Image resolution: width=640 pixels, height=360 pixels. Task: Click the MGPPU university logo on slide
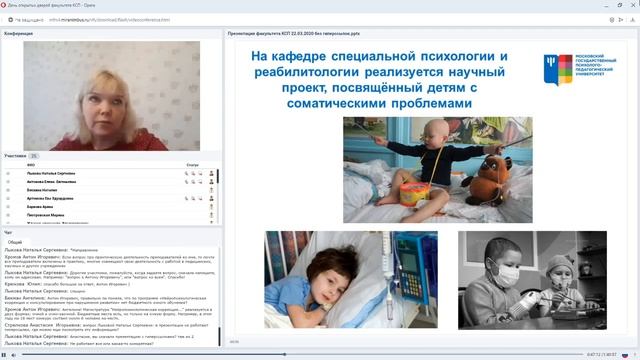[x=580, y=70]
